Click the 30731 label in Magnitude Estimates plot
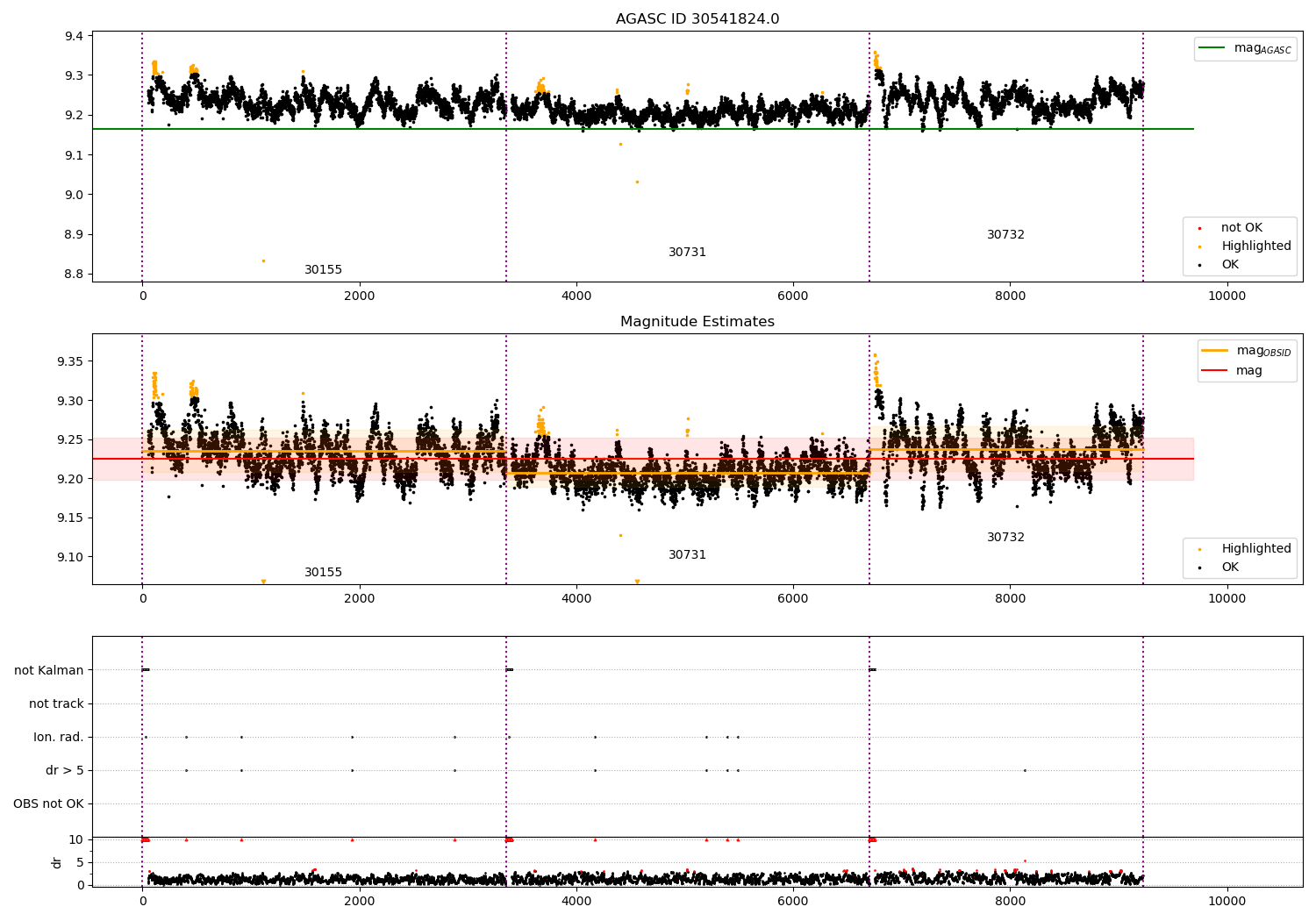 coord(687,555)
